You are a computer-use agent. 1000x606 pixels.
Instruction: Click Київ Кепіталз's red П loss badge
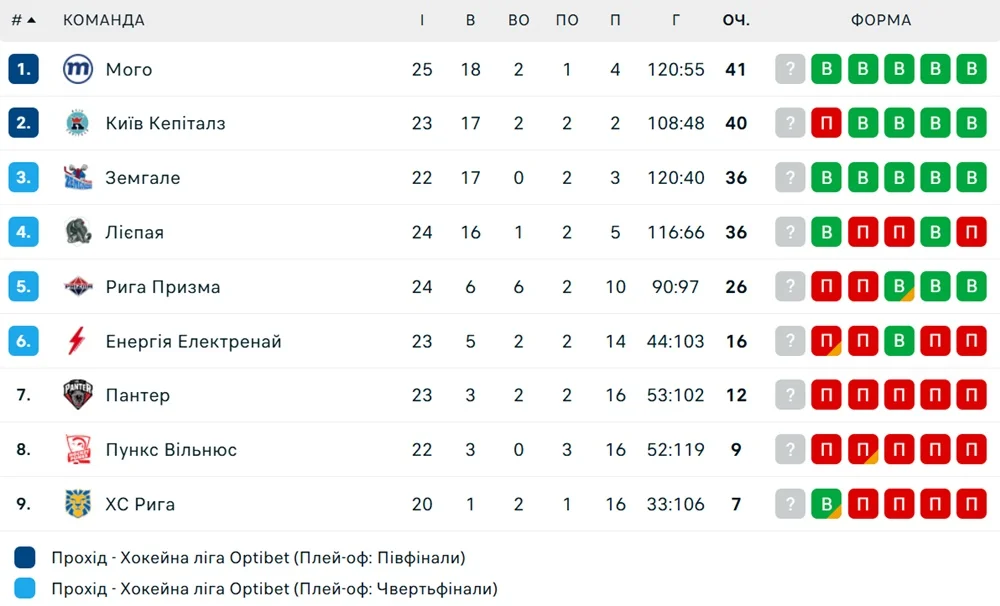pyautogui.click(x=826, y=123)
